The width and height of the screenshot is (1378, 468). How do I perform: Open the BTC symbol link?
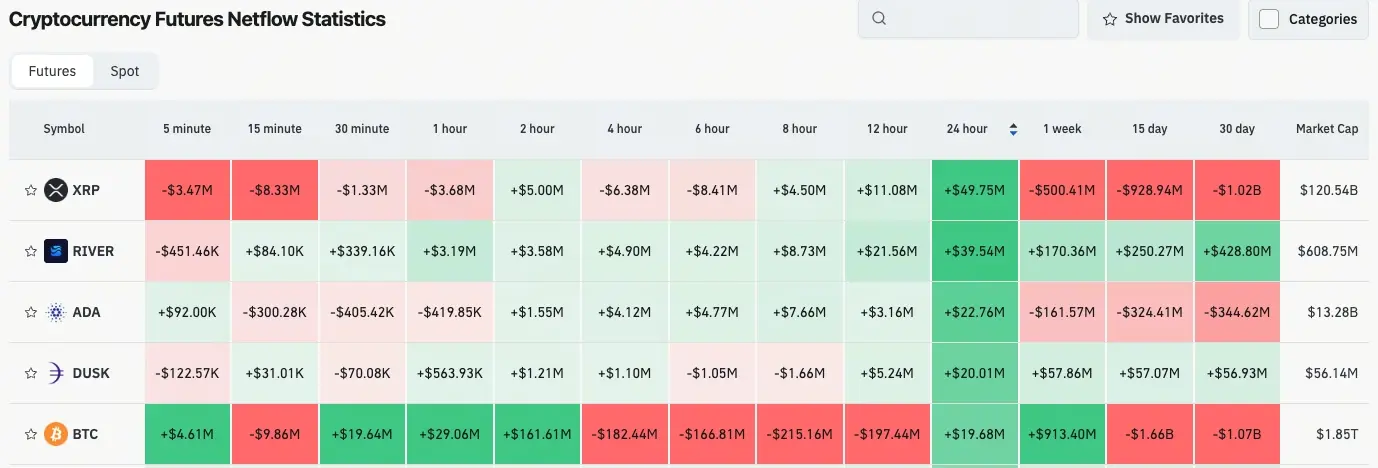[x=85, y=434]
